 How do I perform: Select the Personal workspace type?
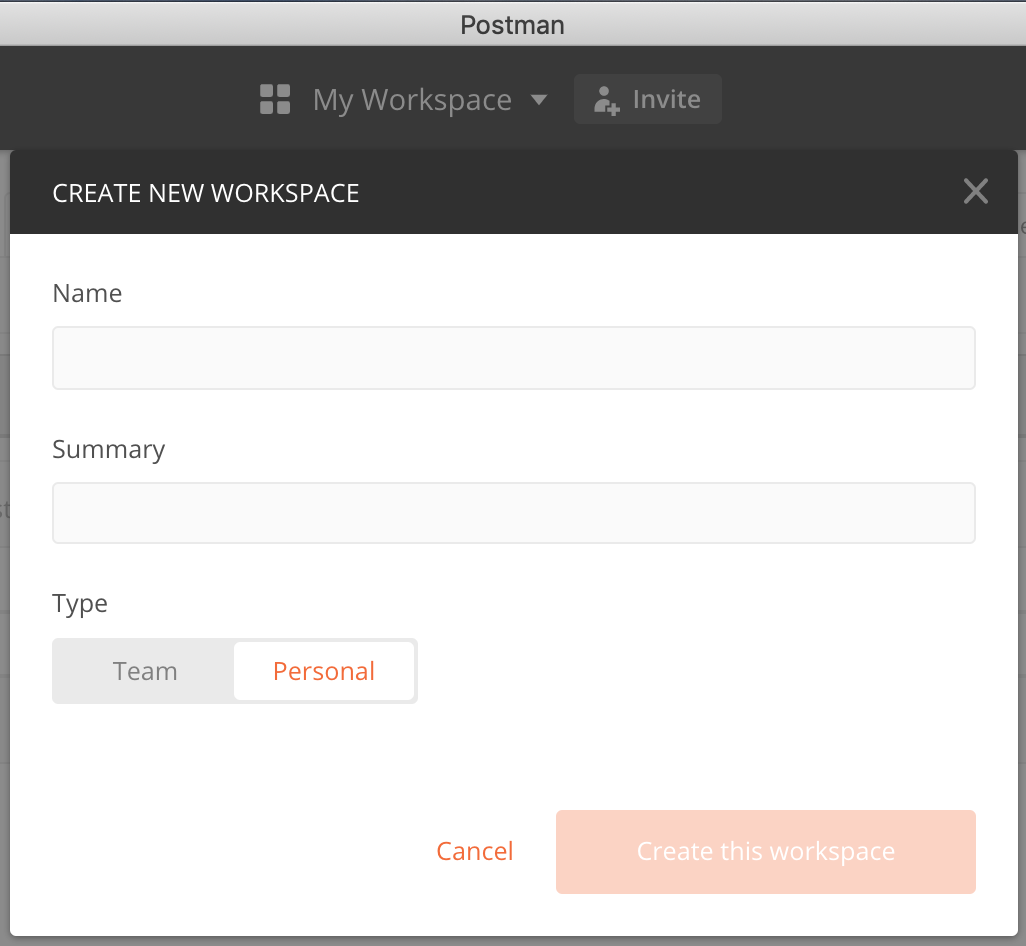coord(324,671)
